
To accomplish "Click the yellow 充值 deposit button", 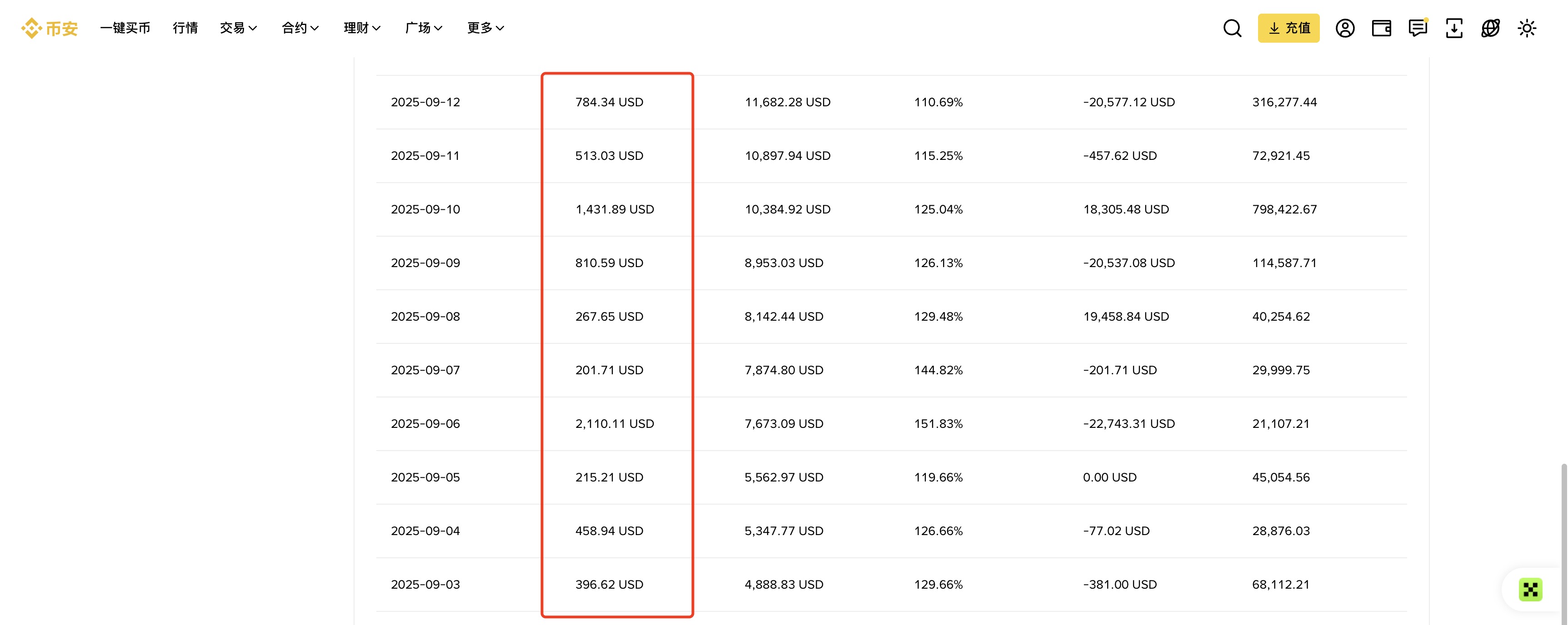I will 1288,28.
